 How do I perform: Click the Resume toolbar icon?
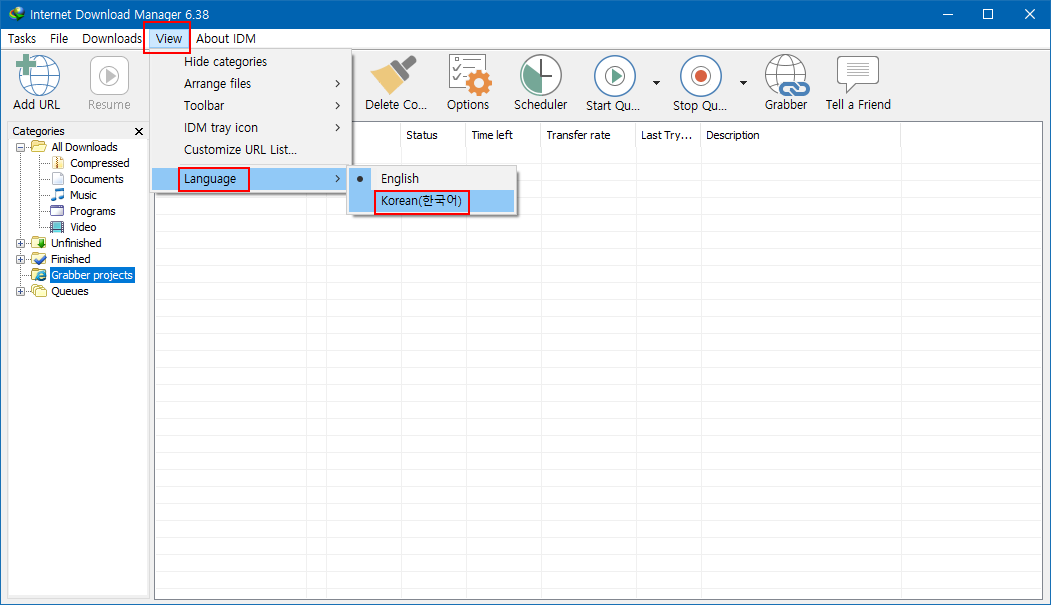pos(109,76)
